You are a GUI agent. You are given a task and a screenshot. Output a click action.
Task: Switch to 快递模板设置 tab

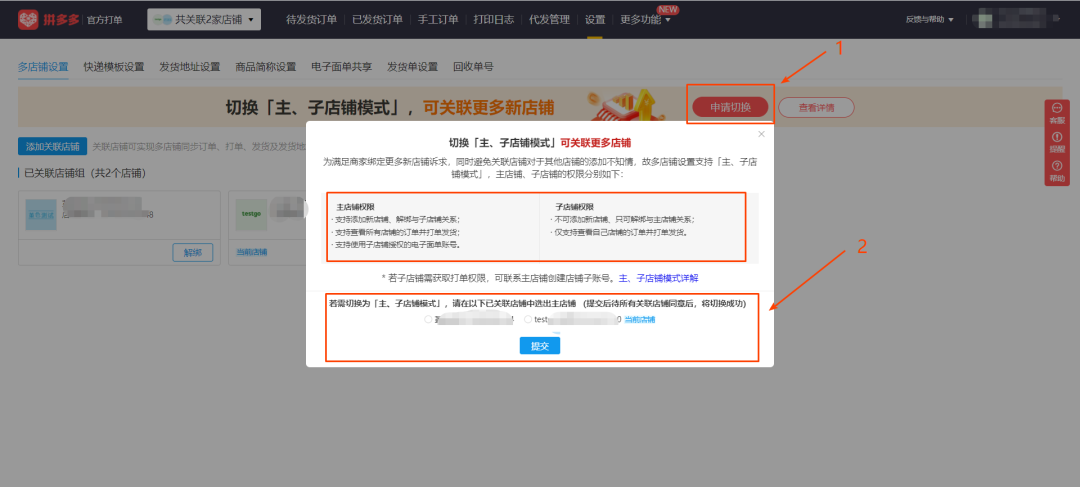coord(114,67)
